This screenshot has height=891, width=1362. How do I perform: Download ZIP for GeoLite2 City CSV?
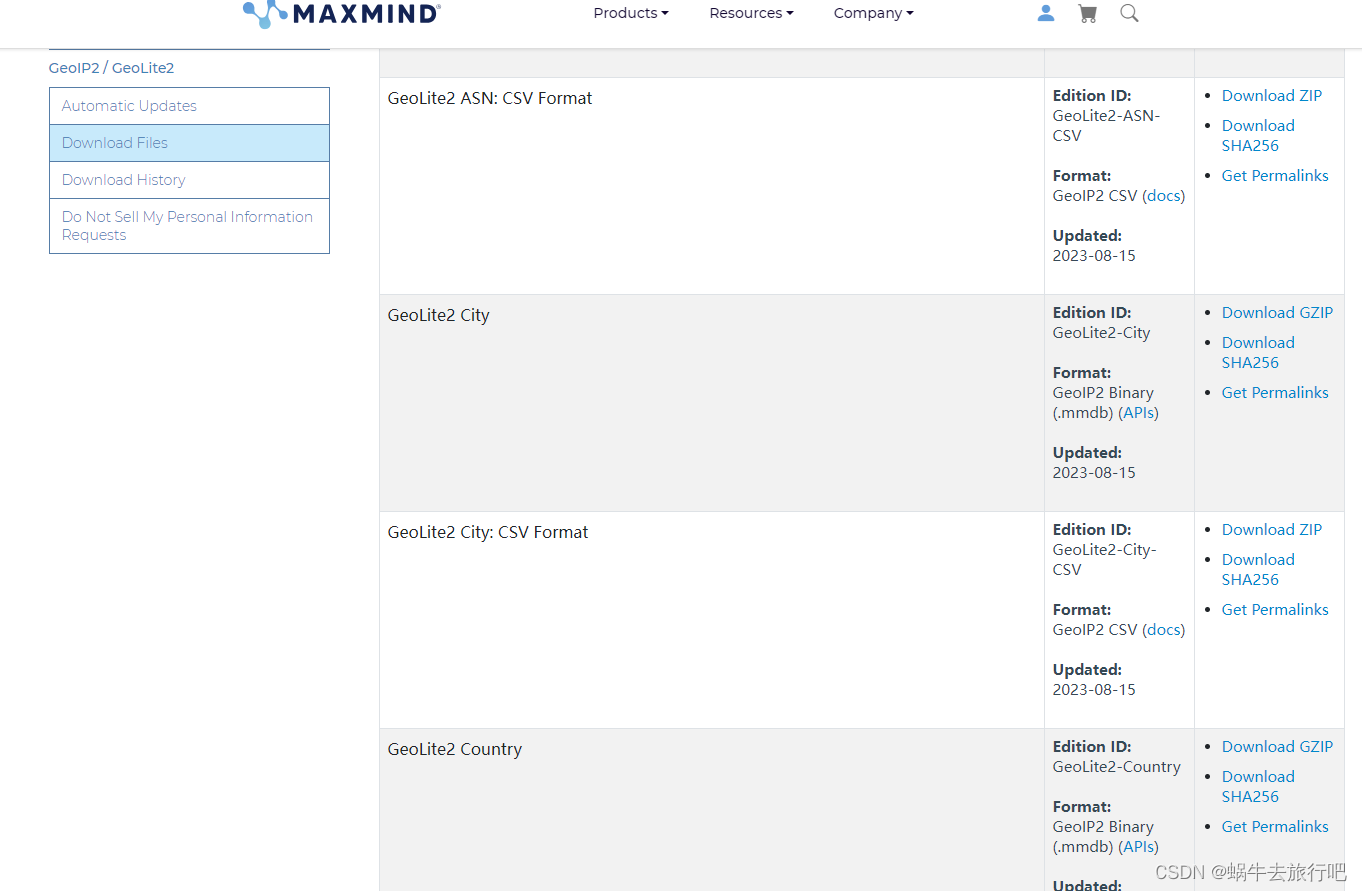click(1271, 530)
